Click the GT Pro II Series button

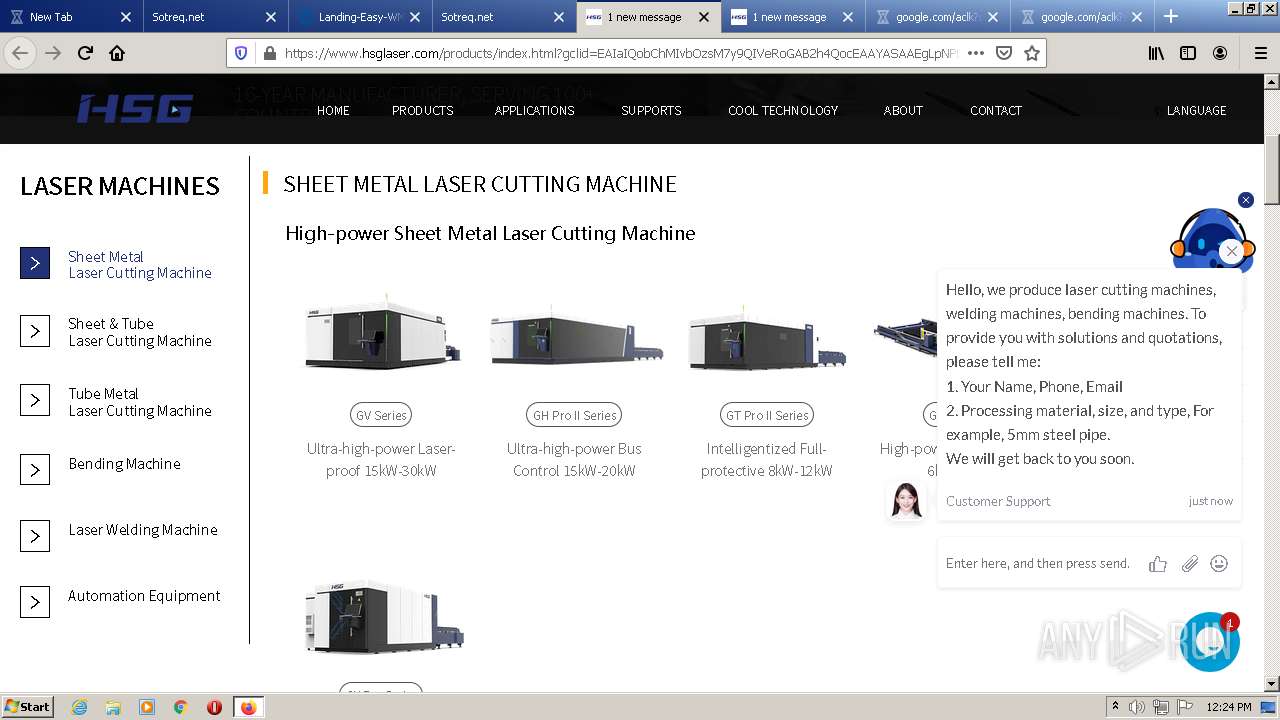click(767, 415)
